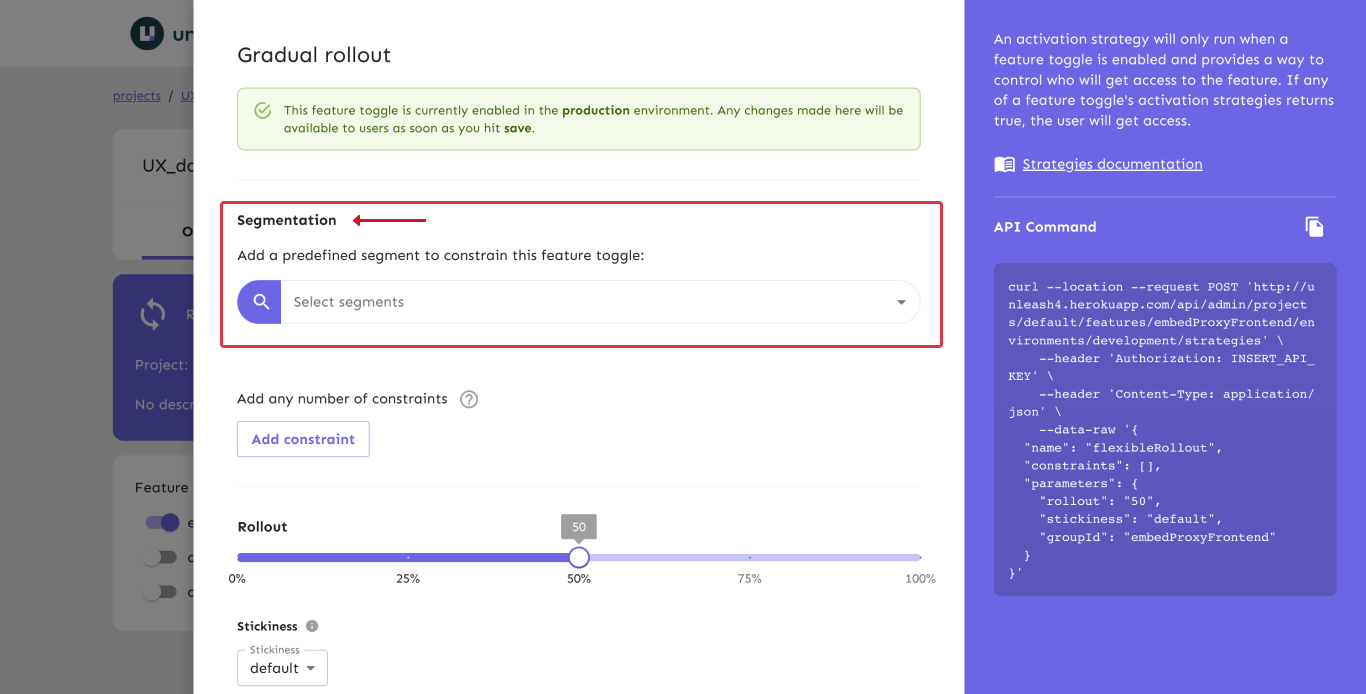Screen dimensions: 1366x694
Task: Set rollout slider to the 75% mark
Action: [750, 557]
